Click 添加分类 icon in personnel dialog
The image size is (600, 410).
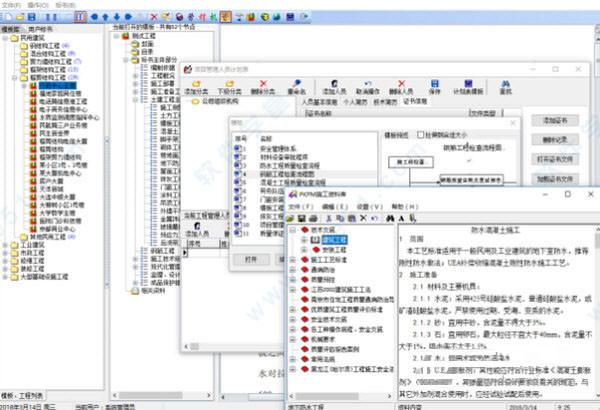click(x=196, y=83)
